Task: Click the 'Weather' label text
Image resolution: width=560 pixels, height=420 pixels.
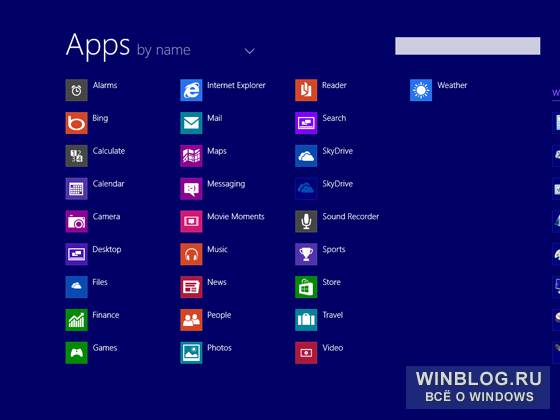Action: pos(452,85)
